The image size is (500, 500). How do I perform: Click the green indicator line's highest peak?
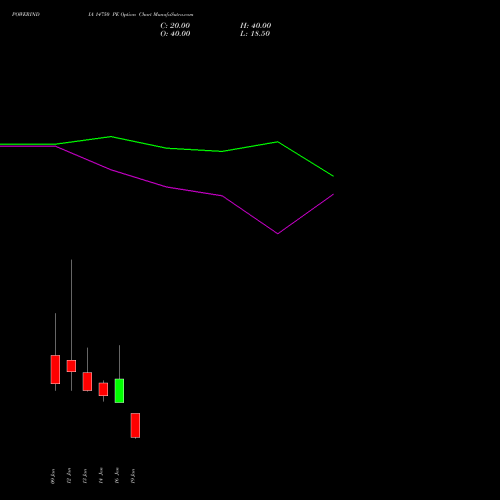coord(111,136)
